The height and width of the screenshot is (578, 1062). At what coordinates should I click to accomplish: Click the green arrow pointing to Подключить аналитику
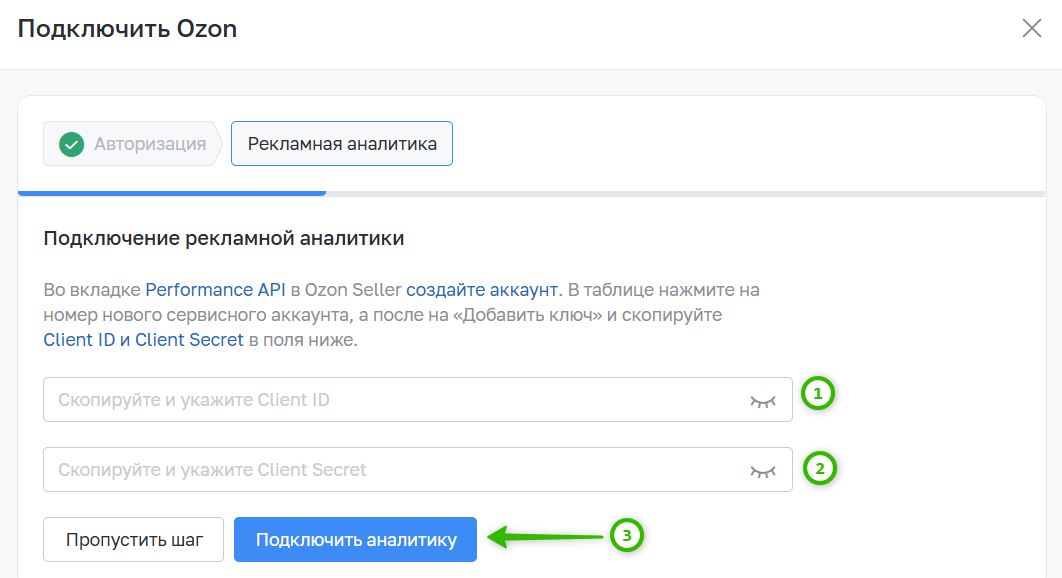(x=546, y=537)
